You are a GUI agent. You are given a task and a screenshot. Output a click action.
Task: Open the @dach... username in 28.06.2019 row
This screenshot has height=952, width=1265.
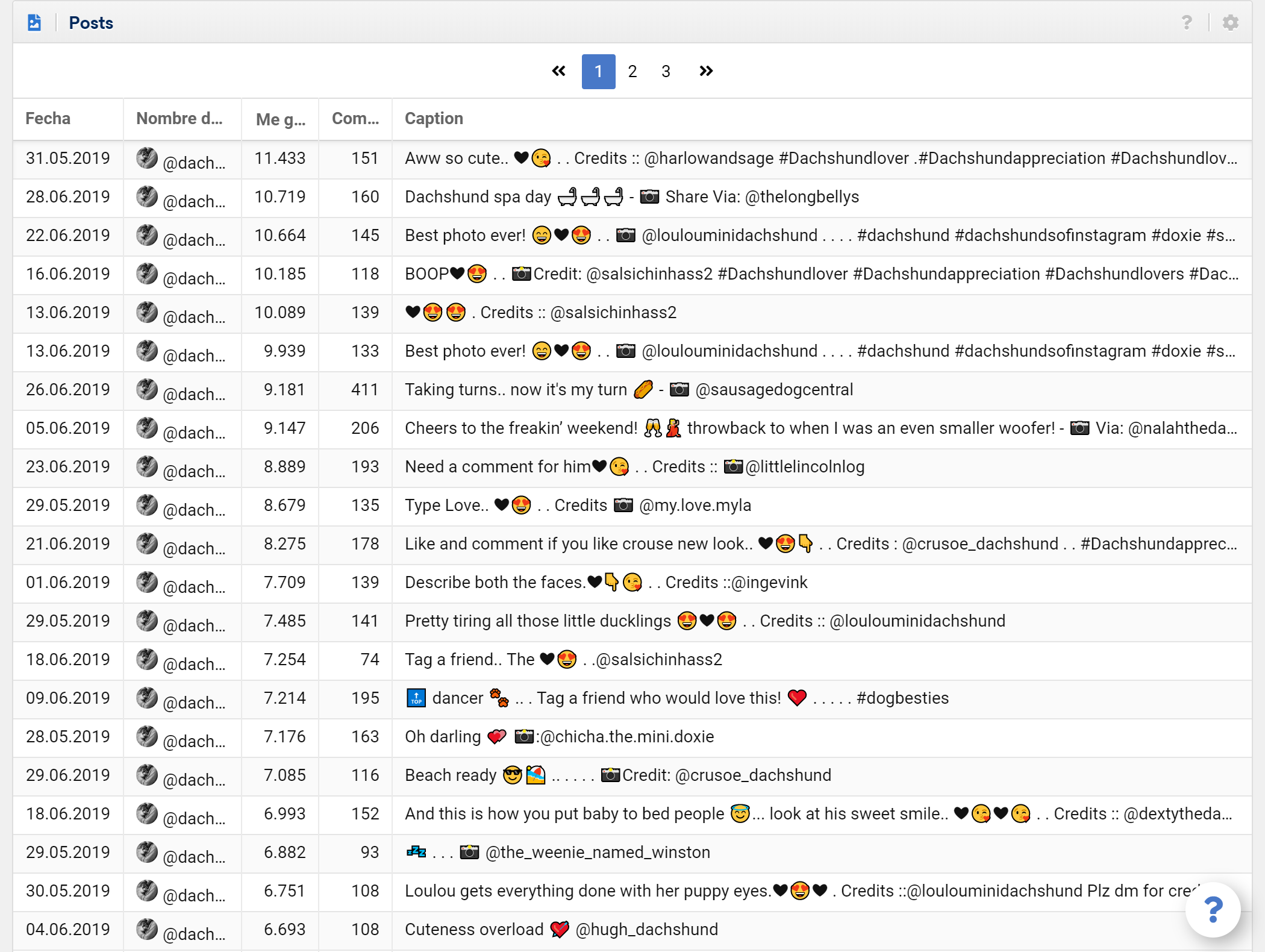194,201
